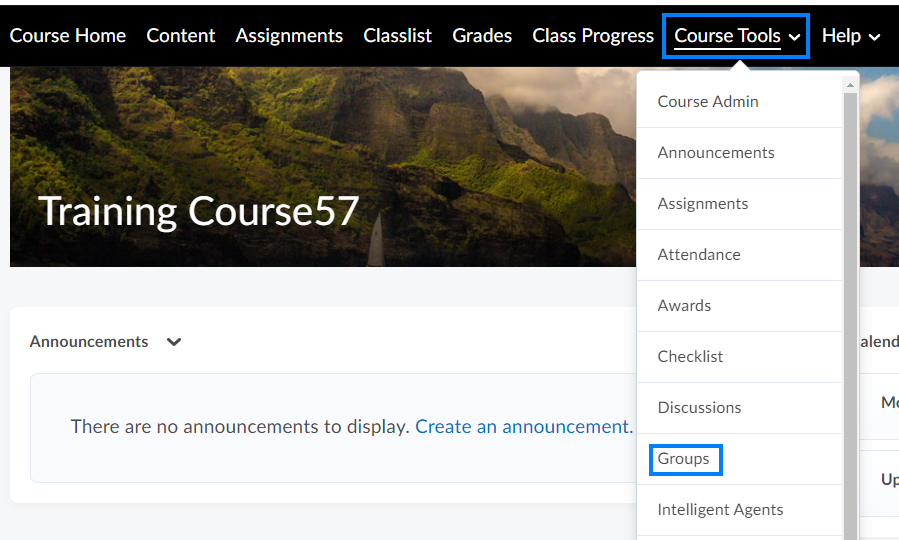Go to Content in navbar
899x540 pixels.
[181, 36]
